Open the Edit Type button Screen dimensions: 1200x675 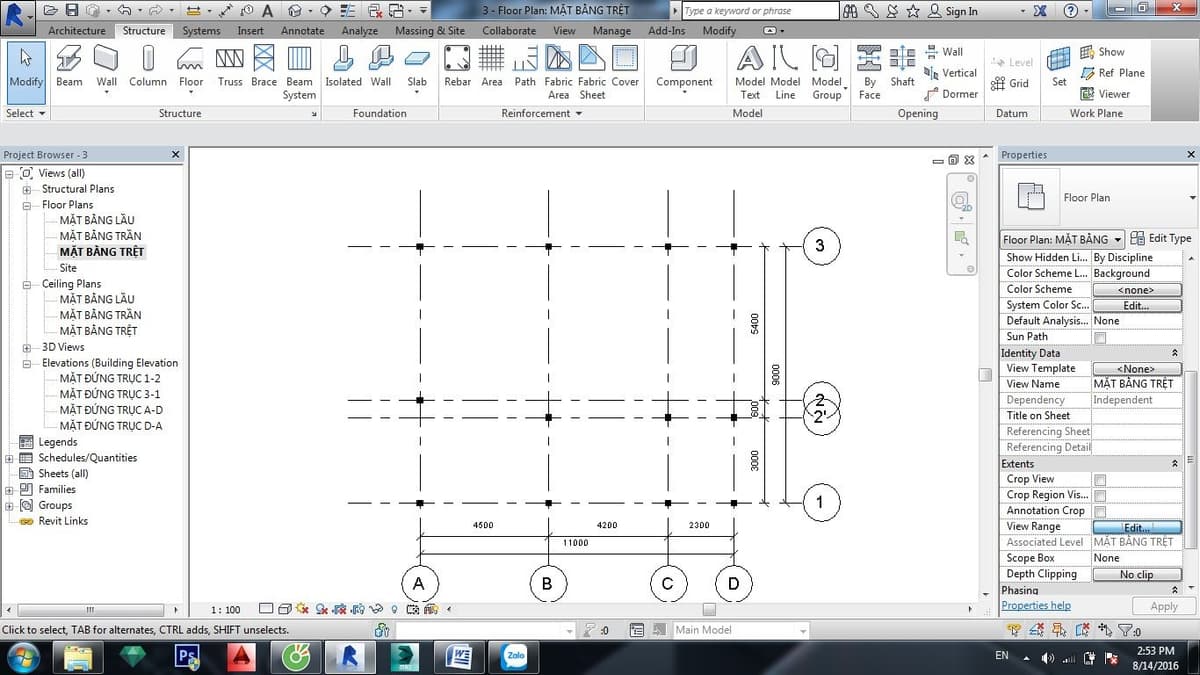coord(1161,239)
